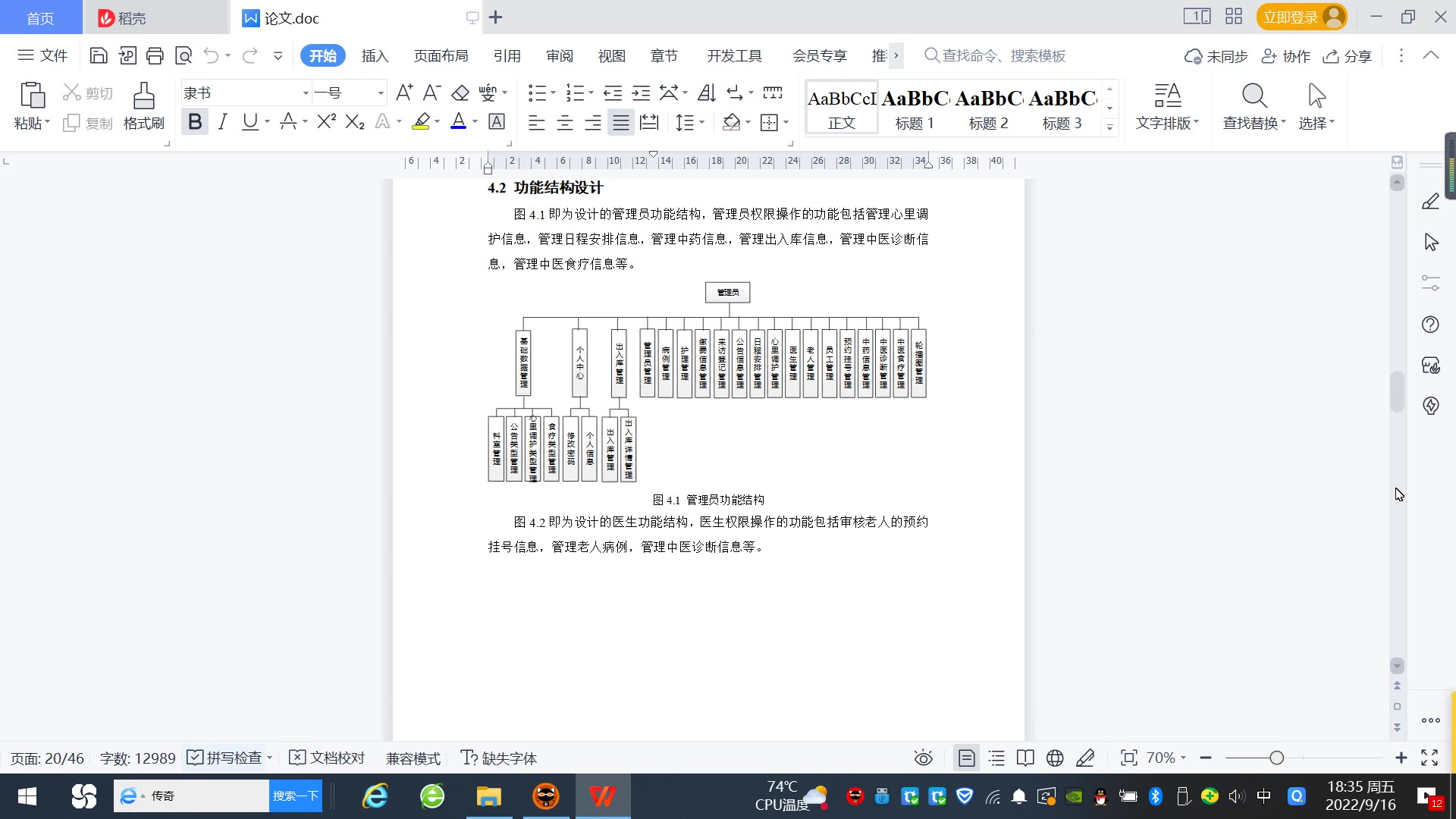Screen dimensions: 1456x819
Task: Apply superscript formatting
Action: tap(326, 121)
